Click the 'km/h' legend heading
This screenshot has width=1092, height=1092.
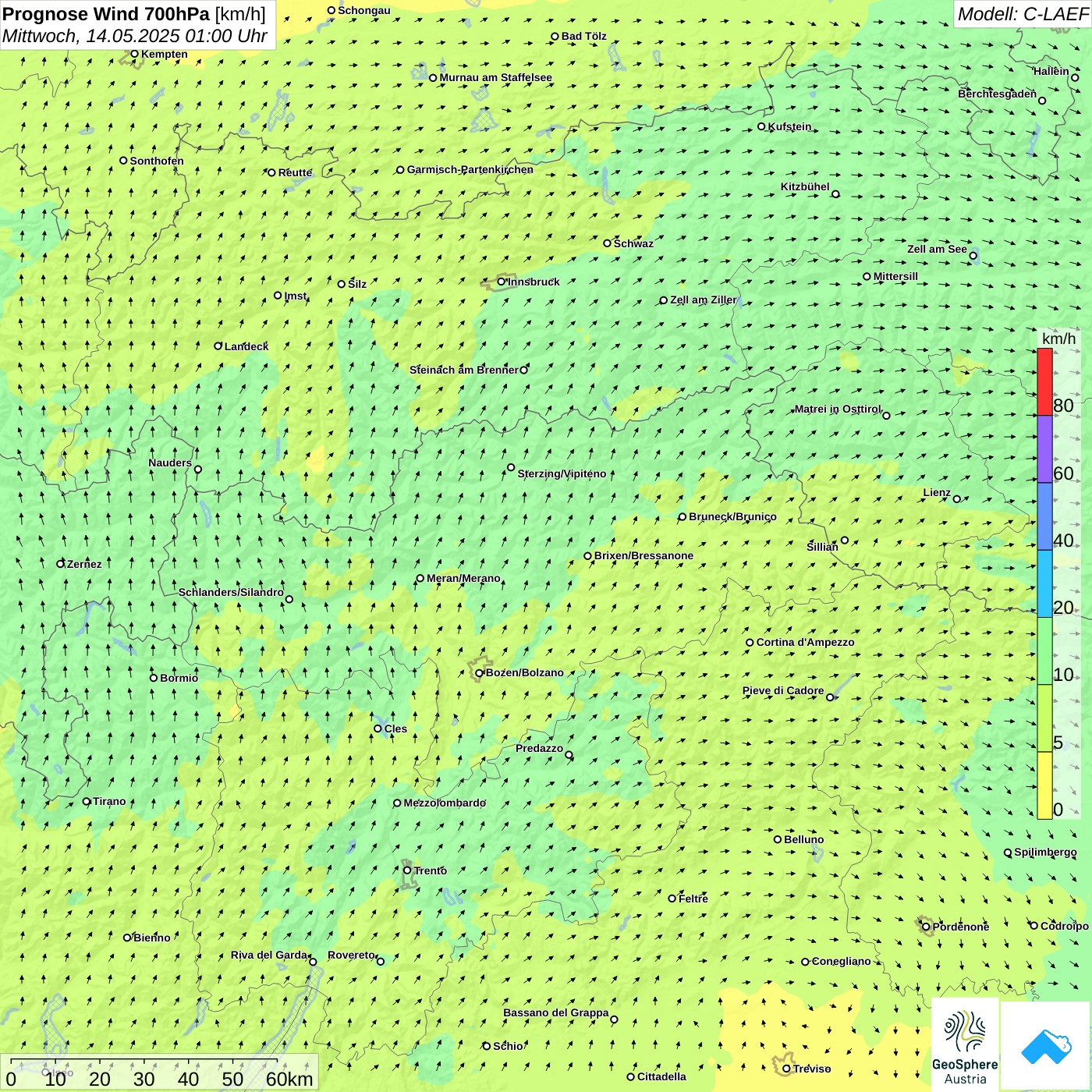pyautogui.click(x=1058, y=339)
